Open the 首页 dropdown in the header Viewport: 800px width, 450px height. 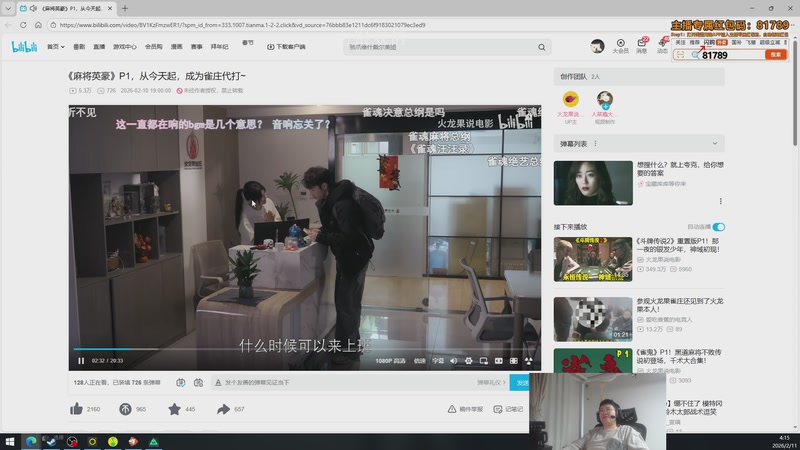56,47
